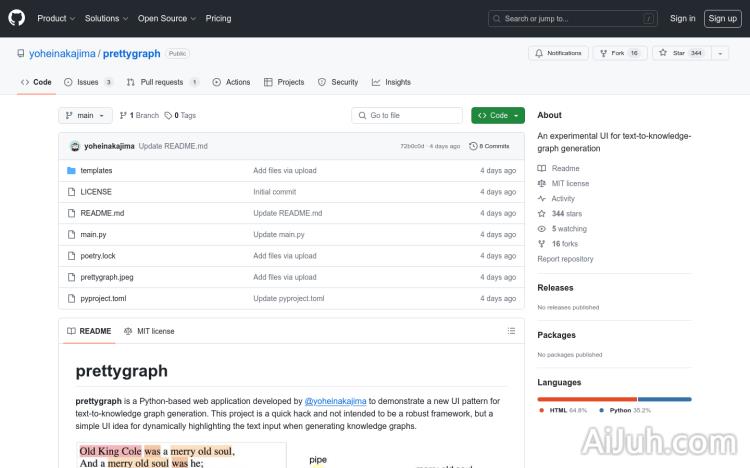Open the 0 Tags link
Viewport: 750px width, 468px height.
pos(180,116)
